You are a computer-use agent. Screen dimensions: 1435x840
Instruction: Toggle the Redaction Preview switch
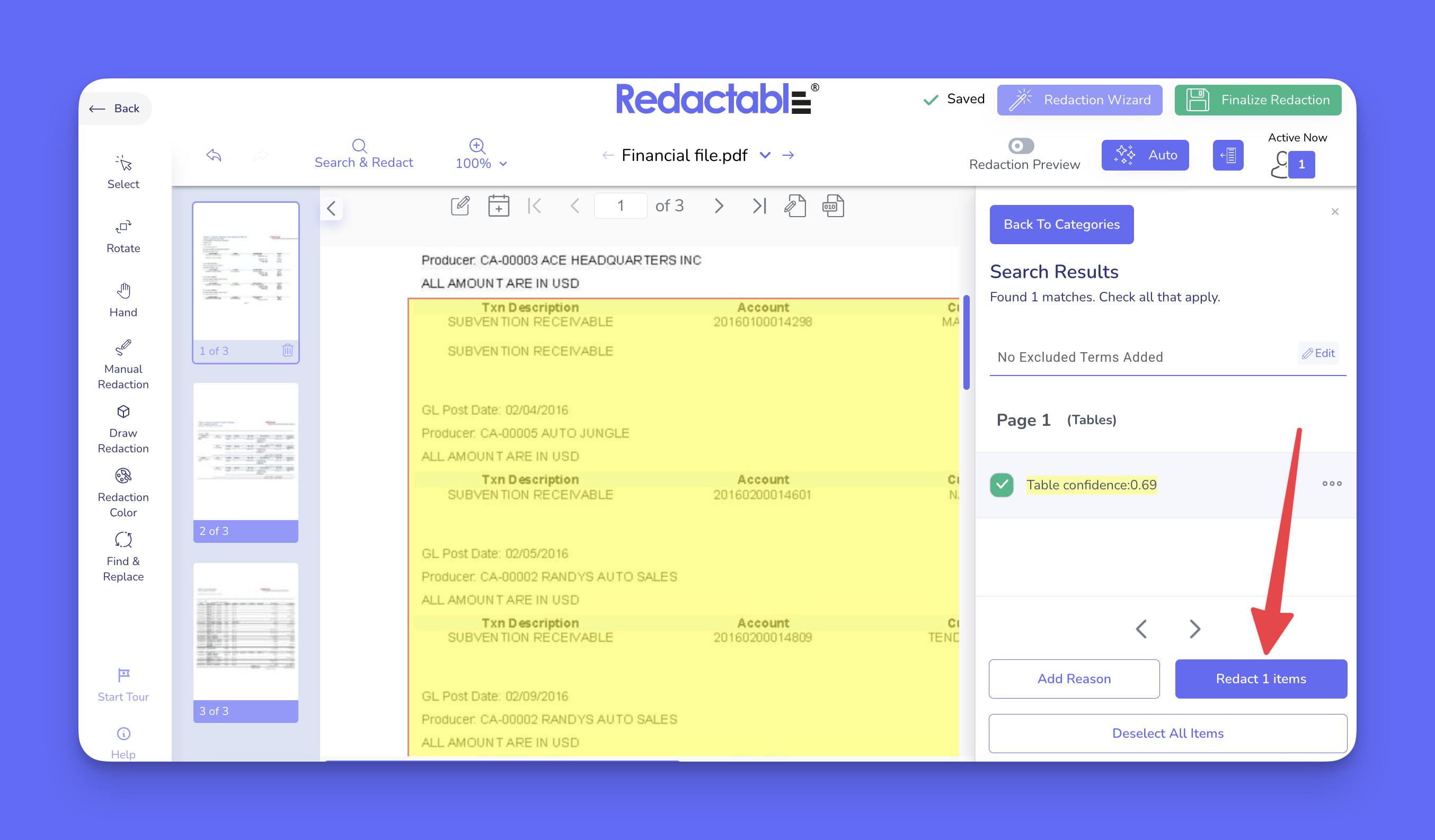(1021, 146)
